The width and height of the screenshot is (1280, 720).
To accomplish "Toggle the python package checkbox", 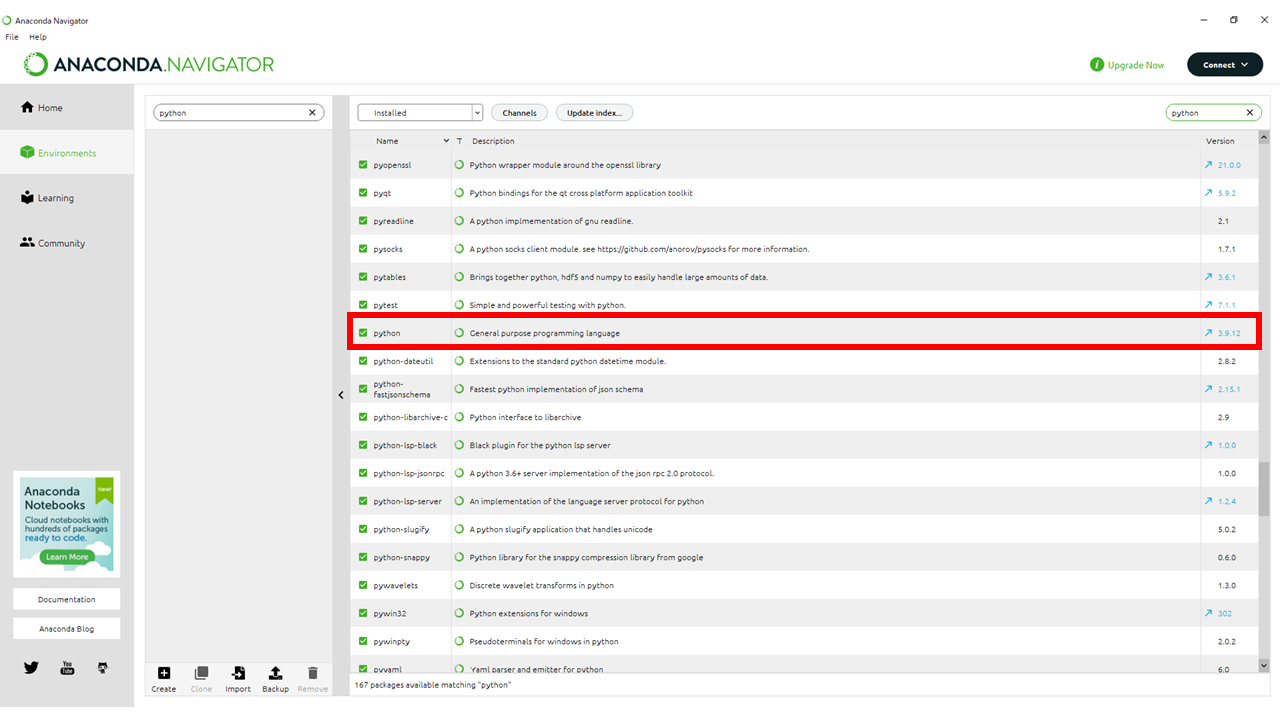I will click(363, 333).
